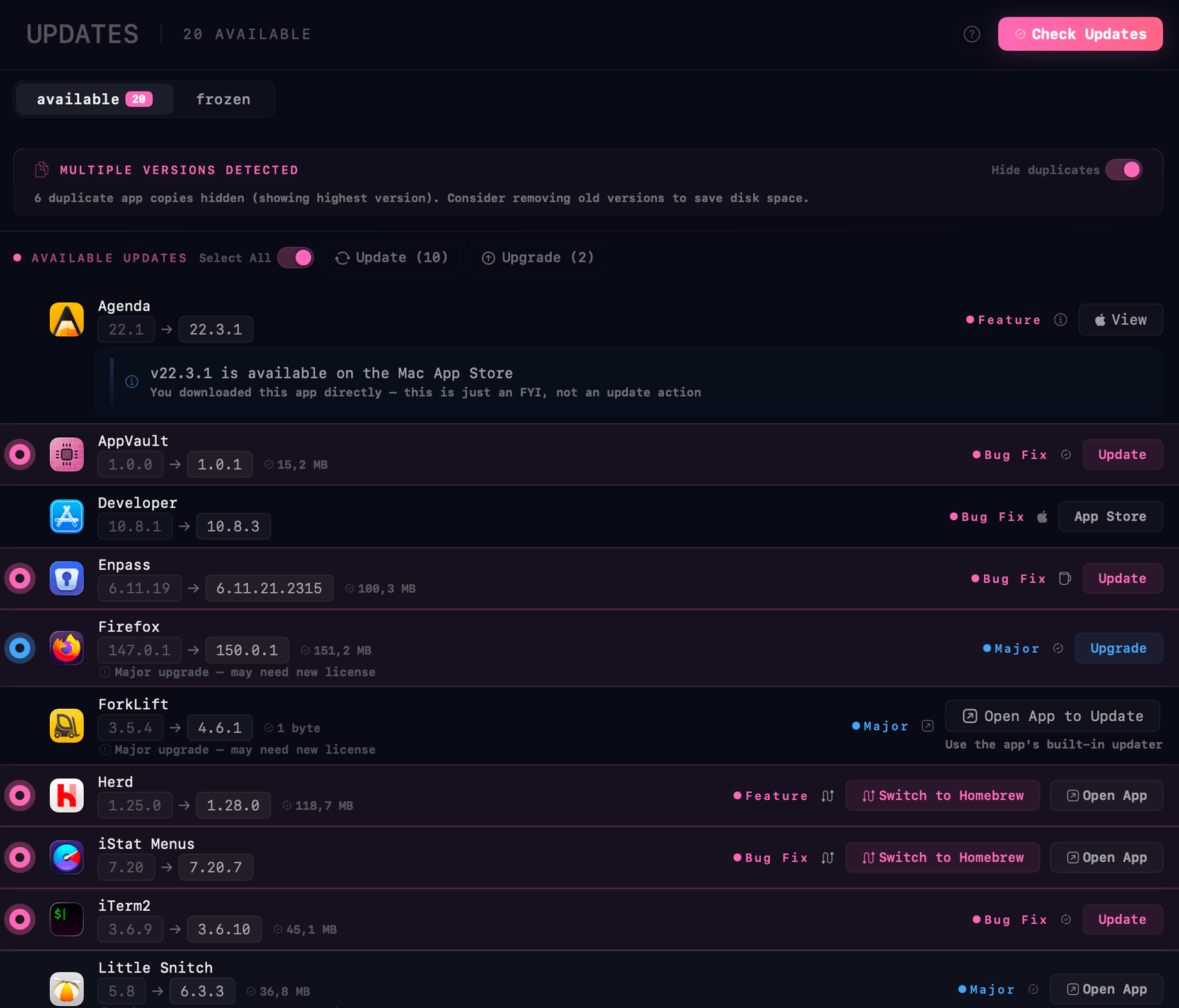The image size is (1179, 1008).
Task: Click the 100,3 MB Enpass download size
Action: click(x=387, y=588)
